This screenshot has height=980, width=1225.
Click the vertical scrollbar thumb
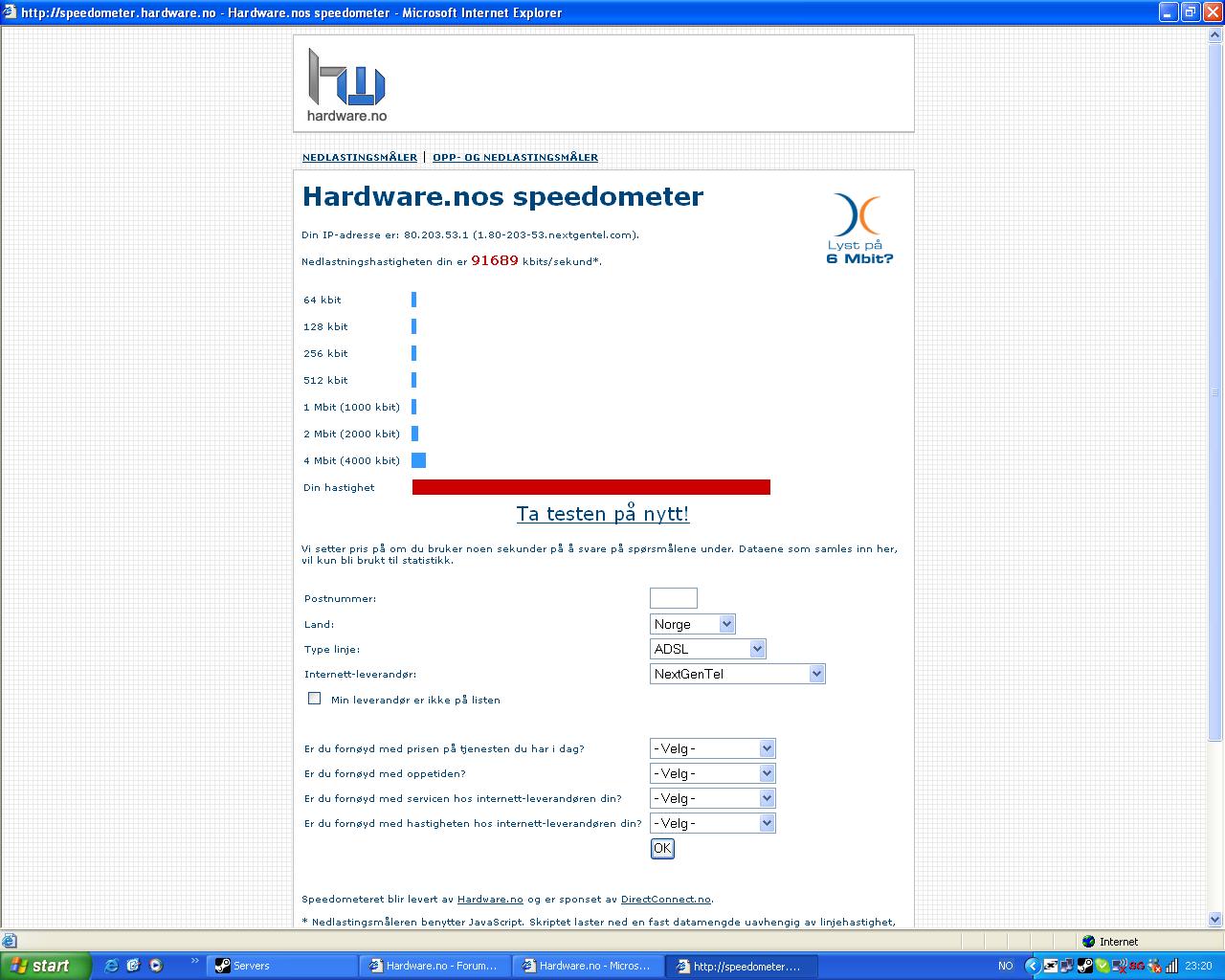[1216, 390]
